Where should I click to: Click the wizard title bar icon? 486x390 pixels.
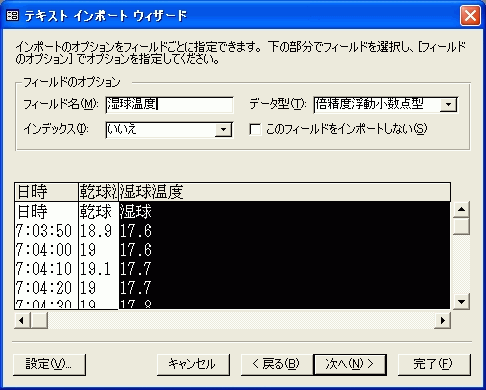[13, 15]
